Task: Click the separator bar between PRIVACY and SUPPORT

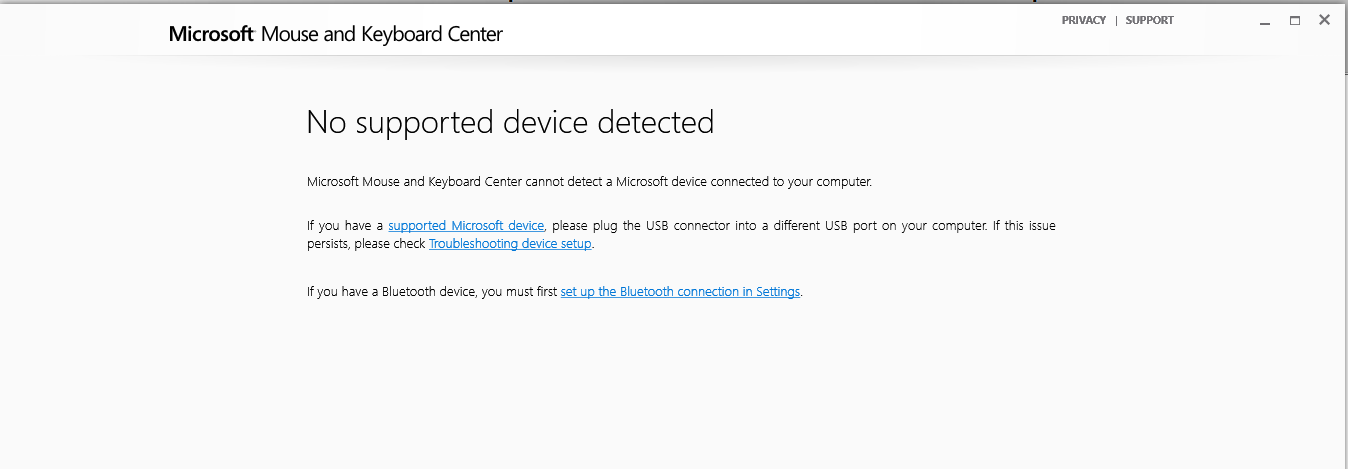Action: (x=1116, y=20)
